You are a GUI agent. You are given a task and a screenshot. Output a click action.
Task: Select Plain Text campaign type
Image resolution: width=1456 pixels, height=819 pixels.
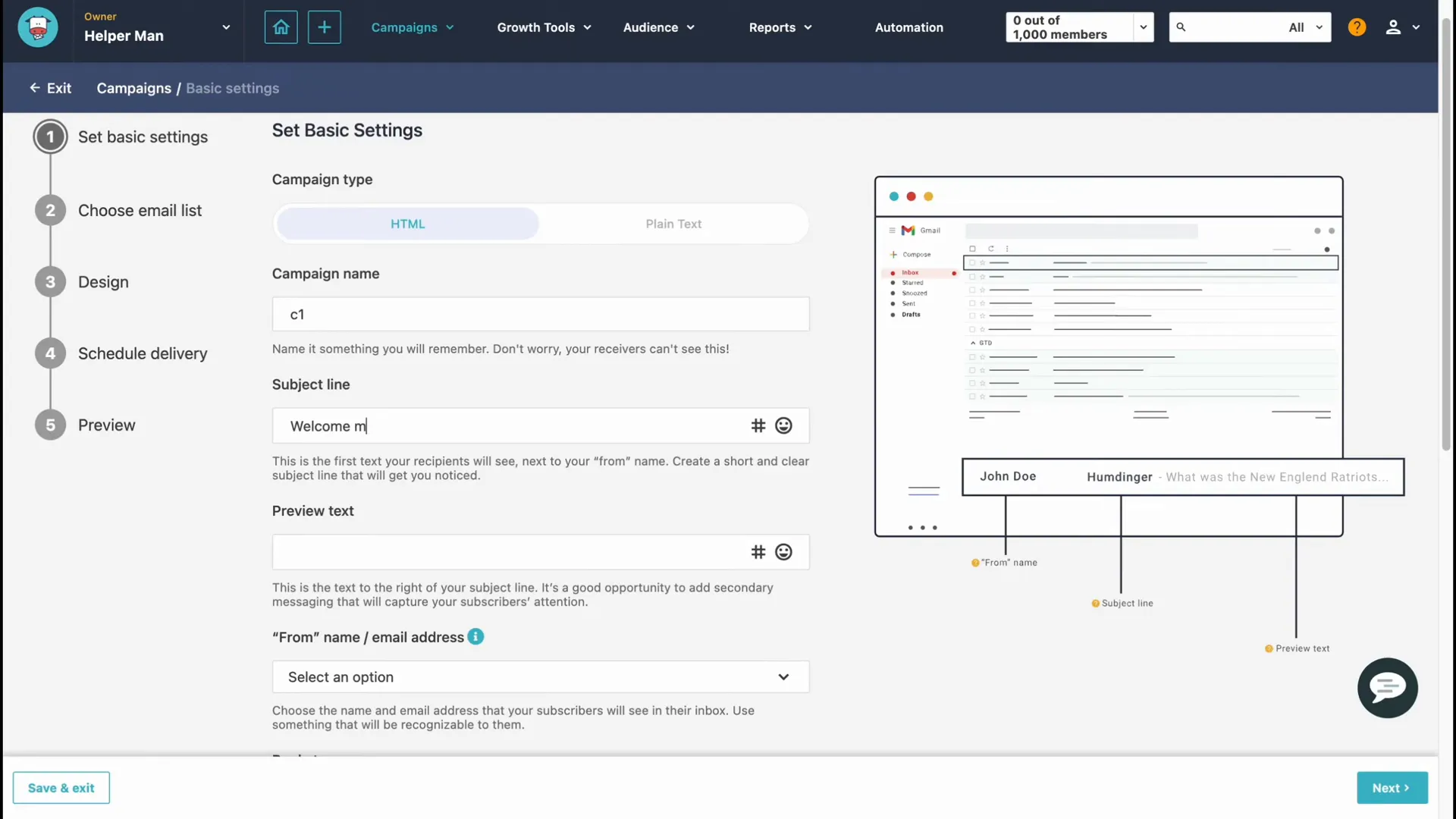pyautogui.click(x=673, y=224)
